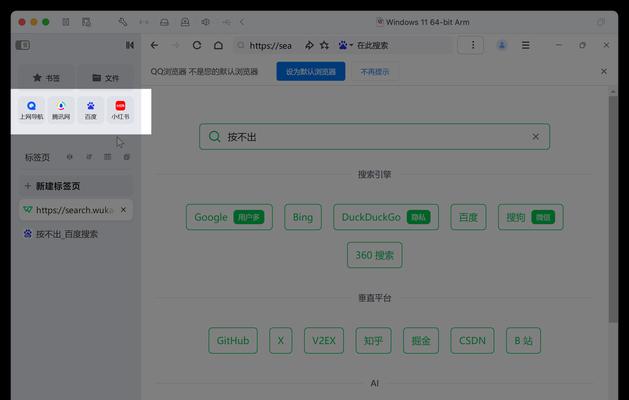
Task: Go to the browser home page icon
Action: [x=219, y=45]
